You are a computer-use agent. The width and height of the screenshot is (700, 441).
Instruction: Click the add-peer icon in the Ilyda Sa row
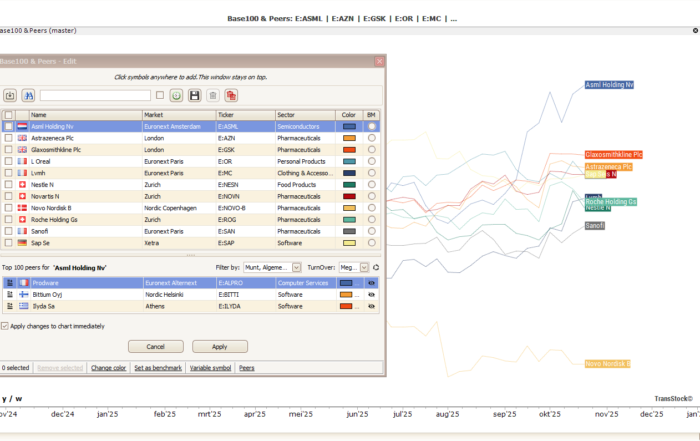(x=10, y=306)
